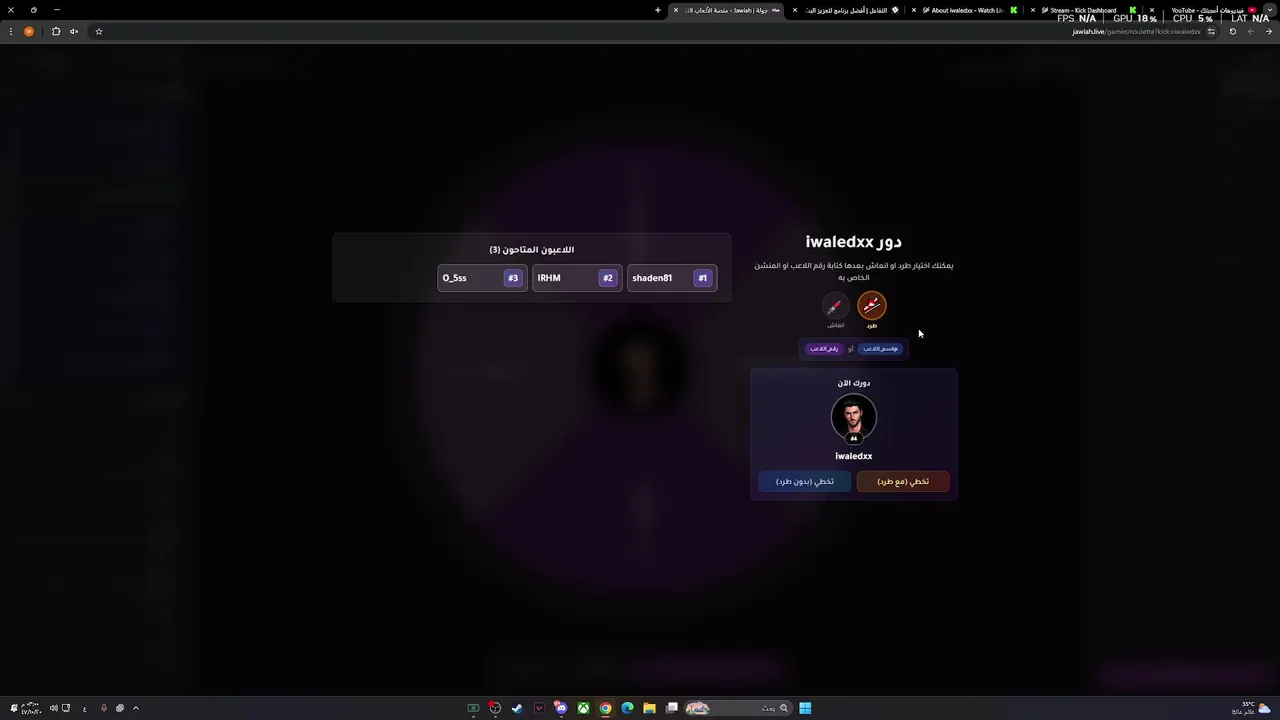
Task: Close the About iwaledxx tab
Action: point(914,10)
